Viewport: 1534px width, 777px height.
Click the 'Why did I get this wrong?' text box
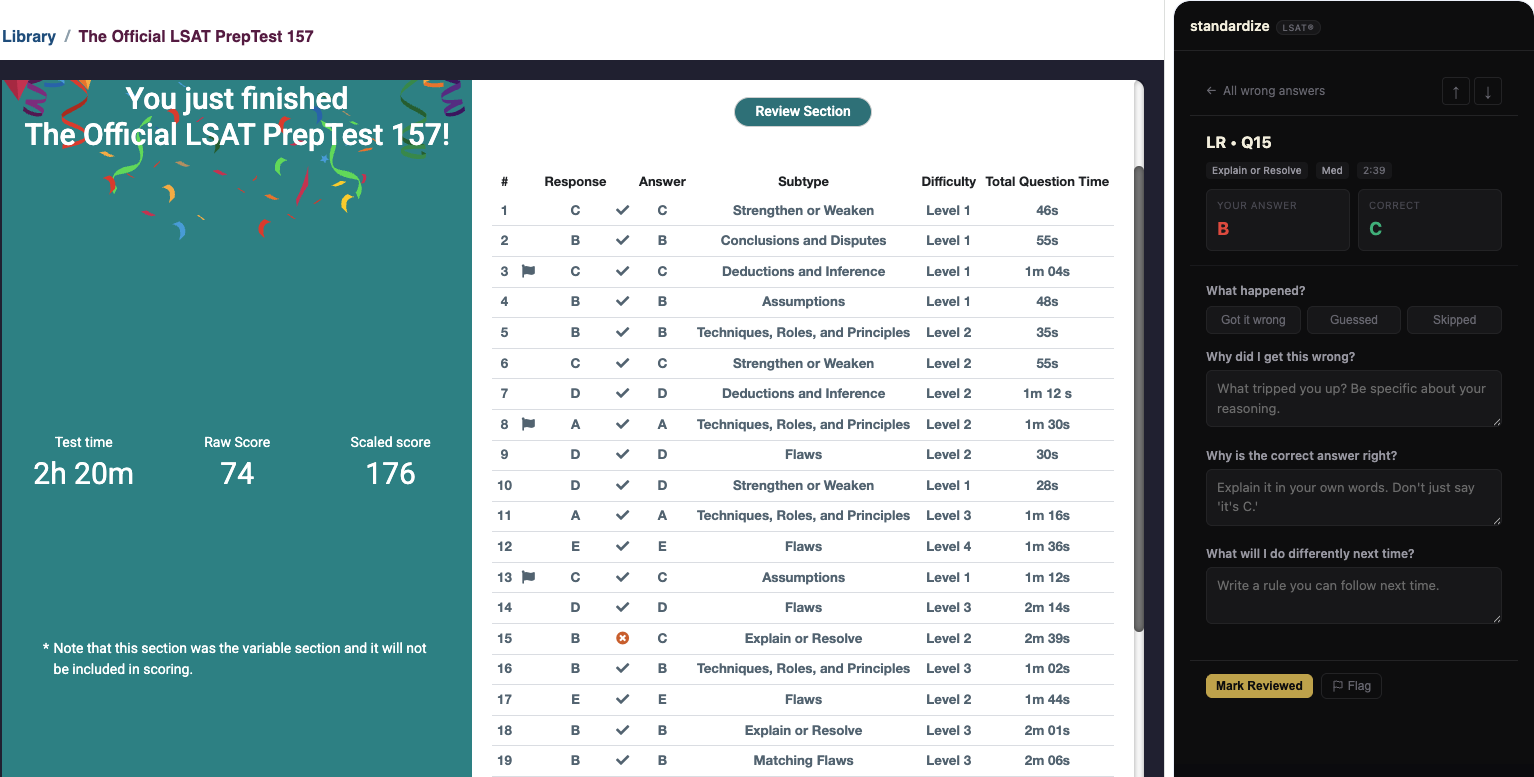click(1352, 398)
